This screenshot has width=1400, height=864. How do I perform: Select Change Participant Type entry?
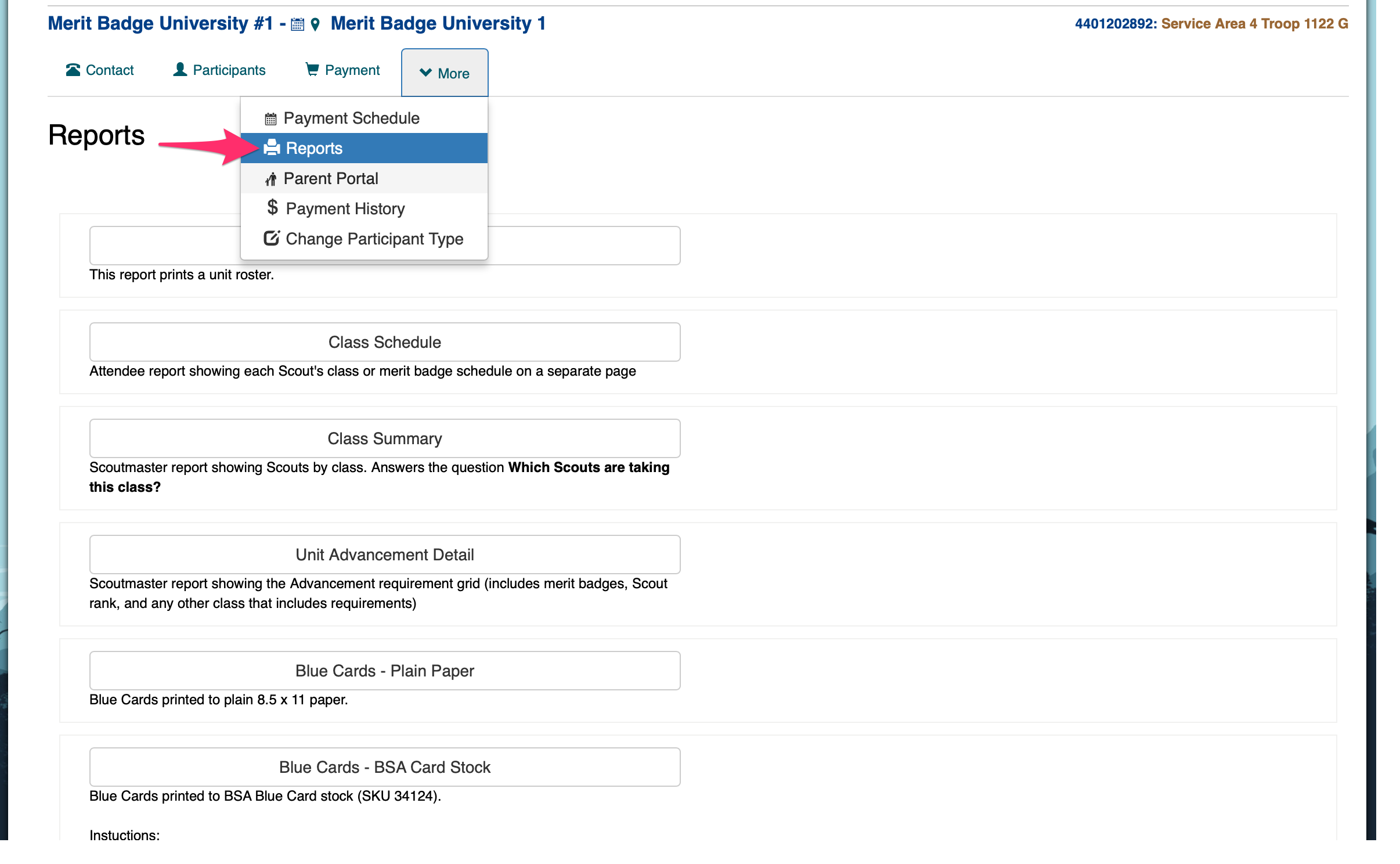(x=364, y=239)
